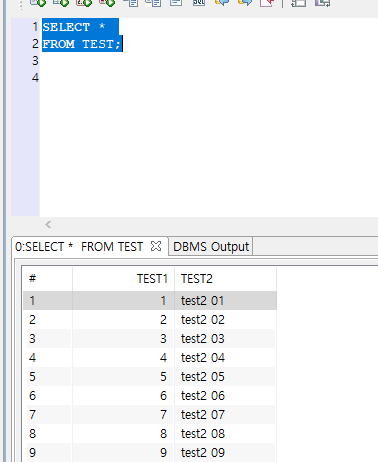Click the empty editor line 3

208,61
